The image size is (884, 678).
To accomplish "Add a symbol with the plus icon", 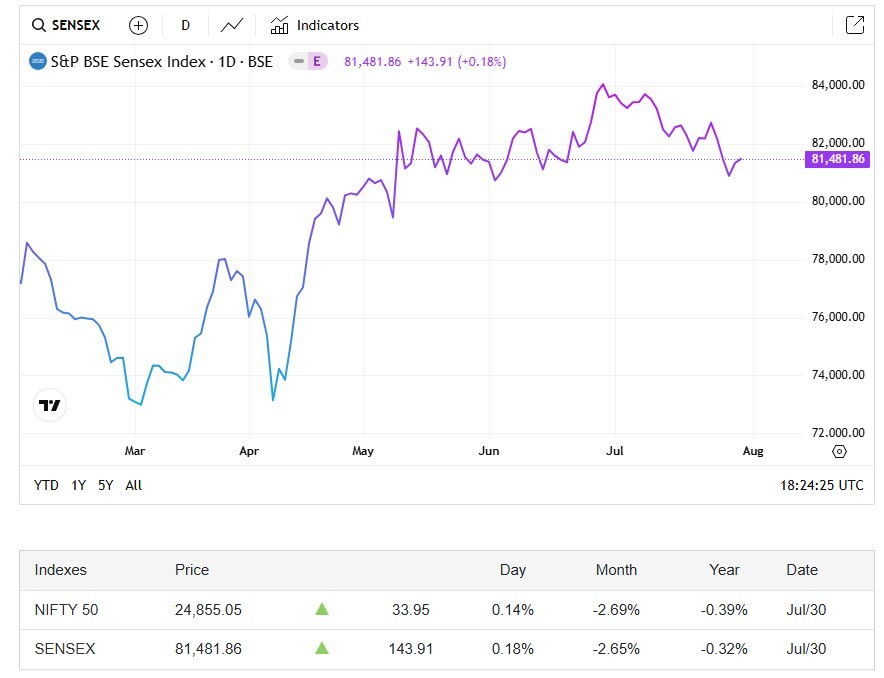I will click(138, 25).
